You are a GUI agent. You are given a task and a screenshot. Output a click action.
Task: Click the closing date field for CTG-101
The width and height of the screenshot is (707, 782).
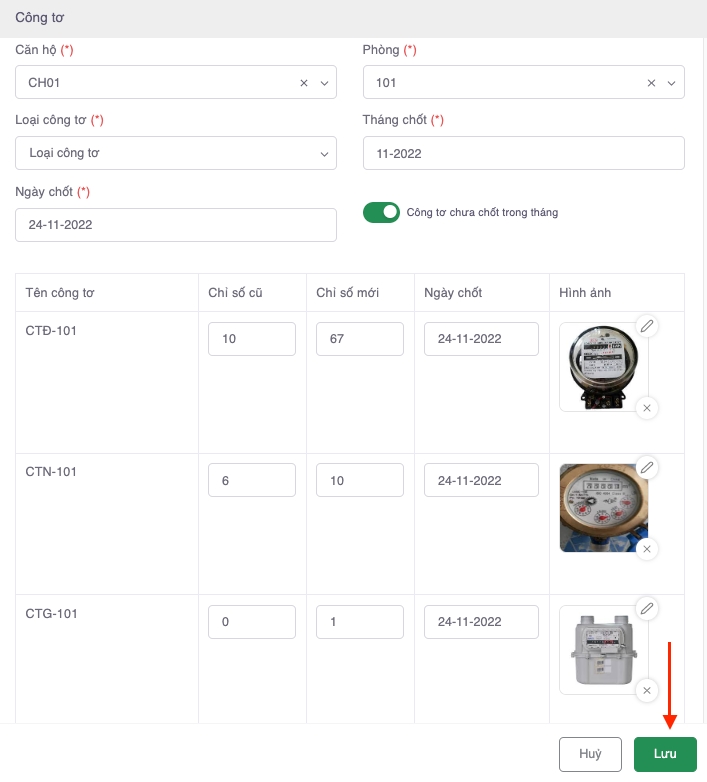tap(481, 622)
